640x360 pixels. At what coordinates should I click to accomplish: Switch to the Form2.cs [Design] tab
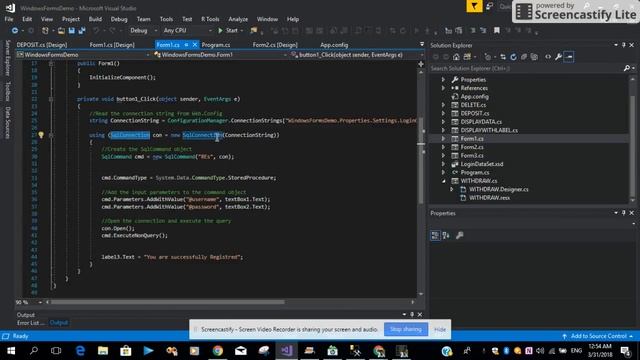pyautogui.click(x=275, y=45)
